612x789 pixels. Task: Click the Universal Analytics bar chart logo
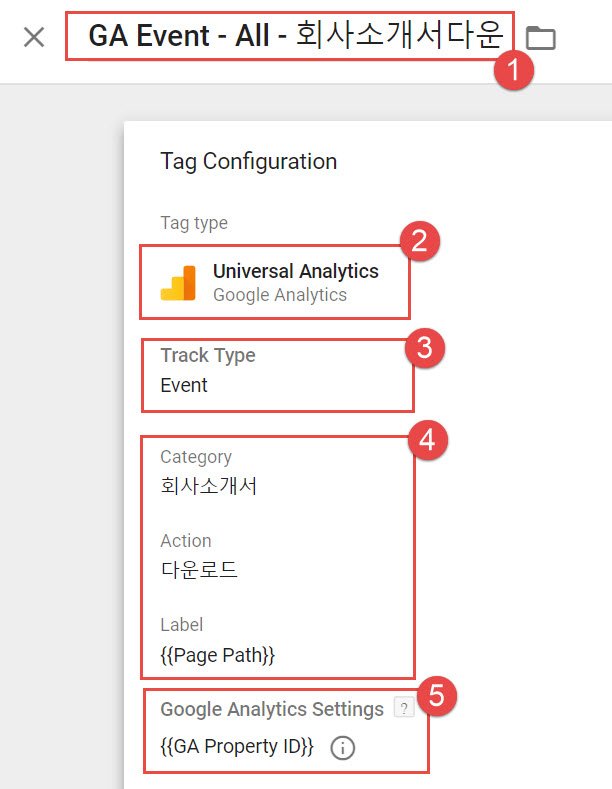coord(178,283)
